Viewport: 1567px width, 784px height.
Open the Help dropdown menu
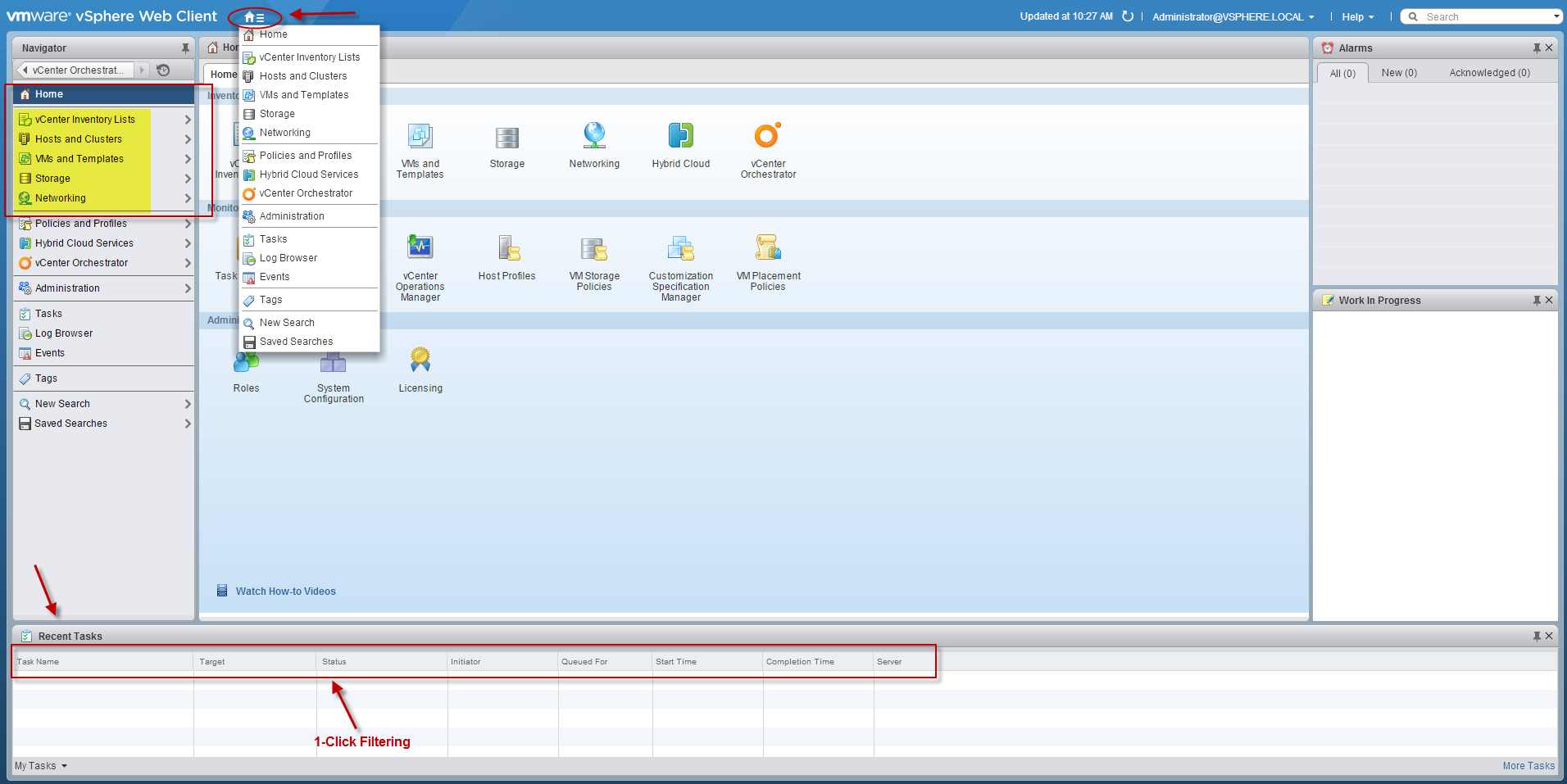[x=1357, y=17]
